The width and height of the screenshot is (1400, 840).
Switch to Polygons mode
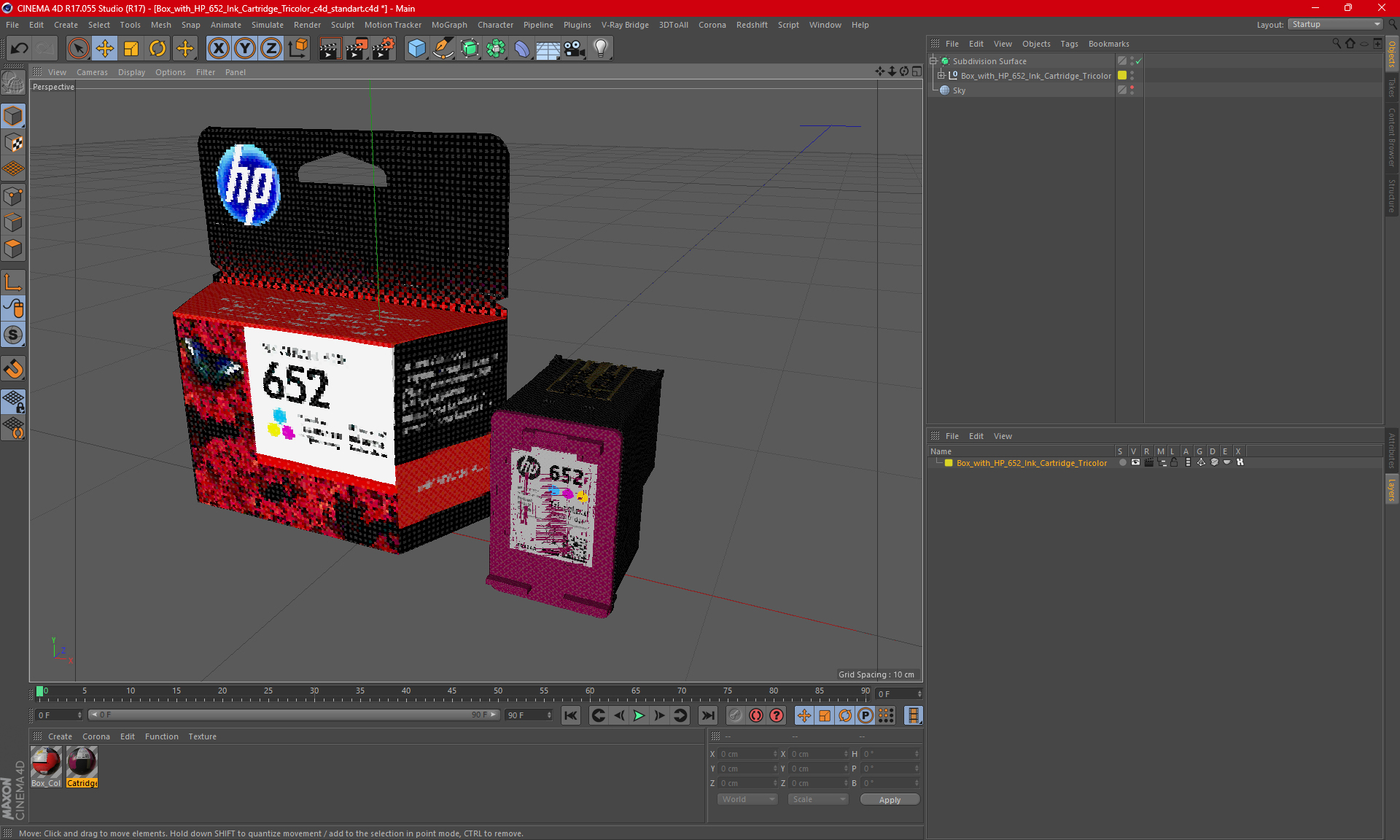click(13, 249)
